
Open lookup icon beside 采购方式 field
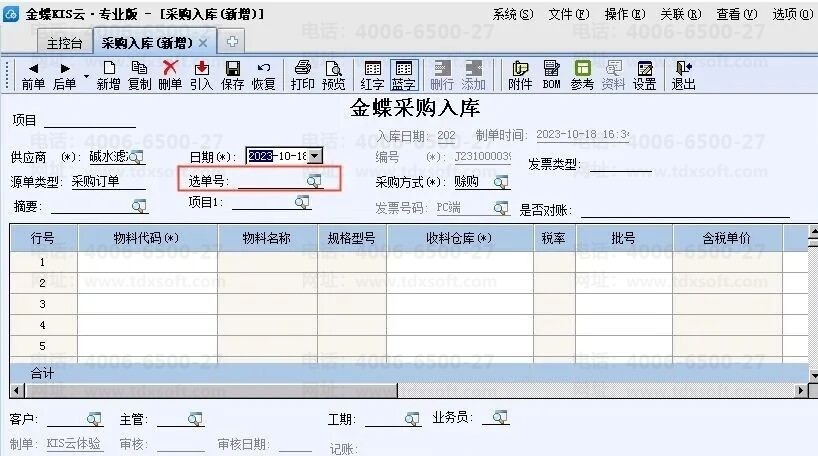pos(501,182)
